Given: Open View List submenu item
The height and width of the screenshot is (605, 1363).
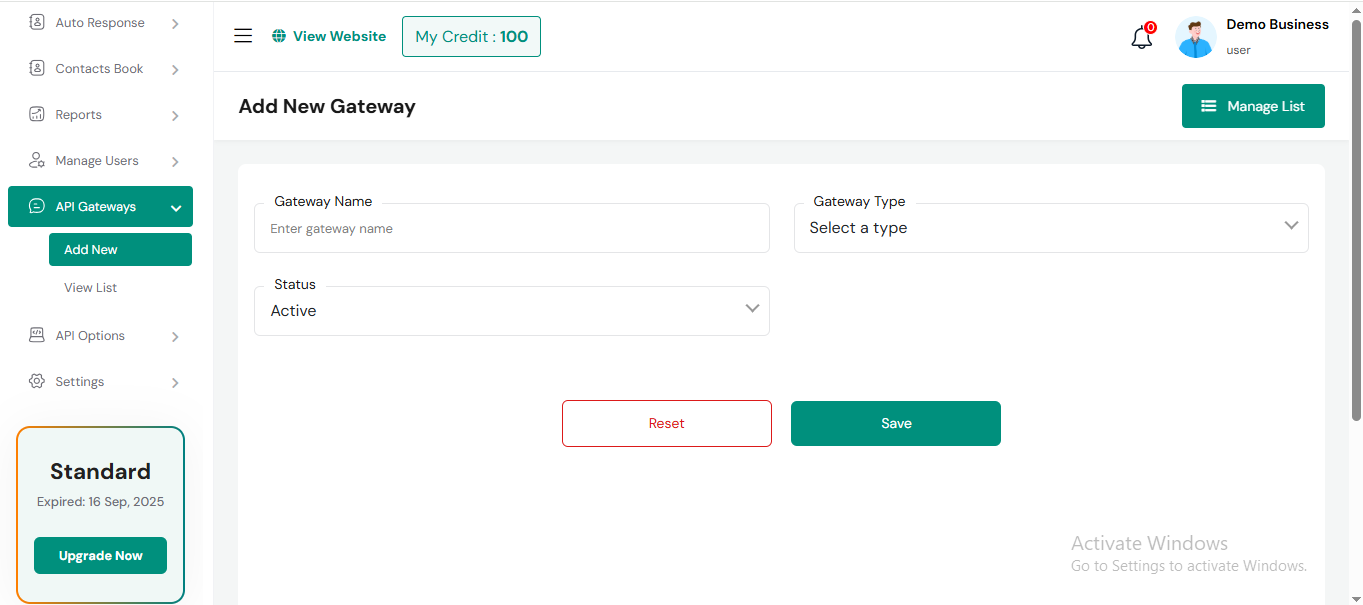Looking at the screenshot, I should click(91, 287).
